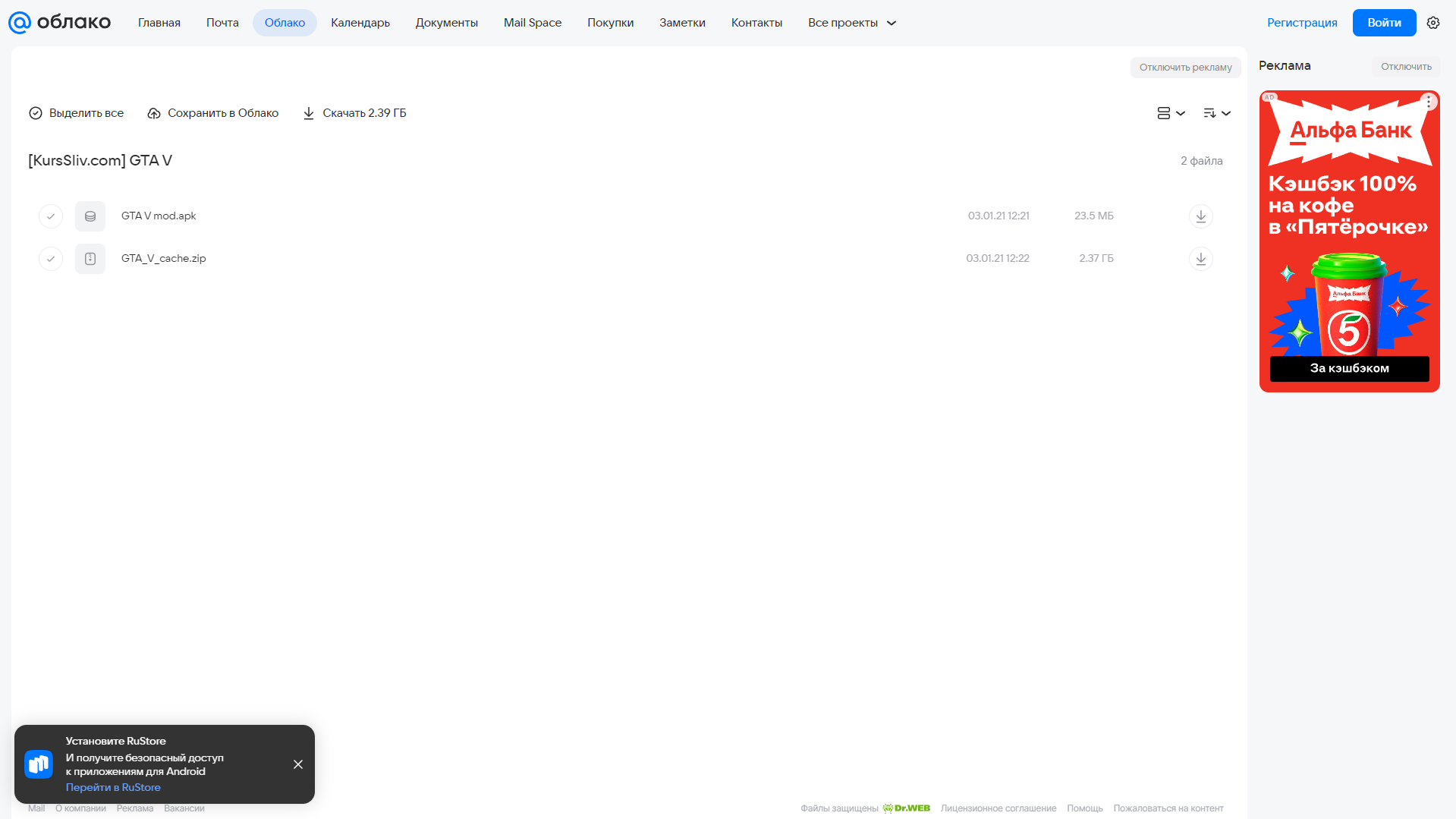Image resolution: width=1456 pixels, height=819 pixels.
Task: Click the Mail.ru @ logo
Action: pos(20,23)
